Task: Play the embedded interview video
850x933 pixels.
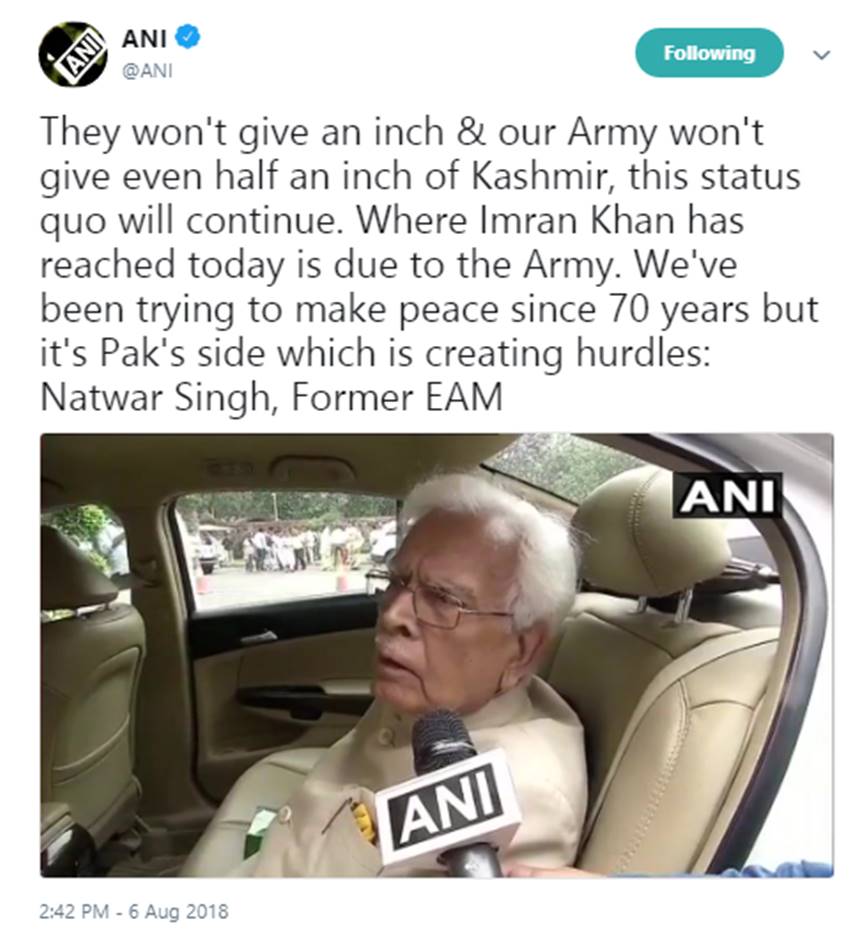Action: coord(437,655)
